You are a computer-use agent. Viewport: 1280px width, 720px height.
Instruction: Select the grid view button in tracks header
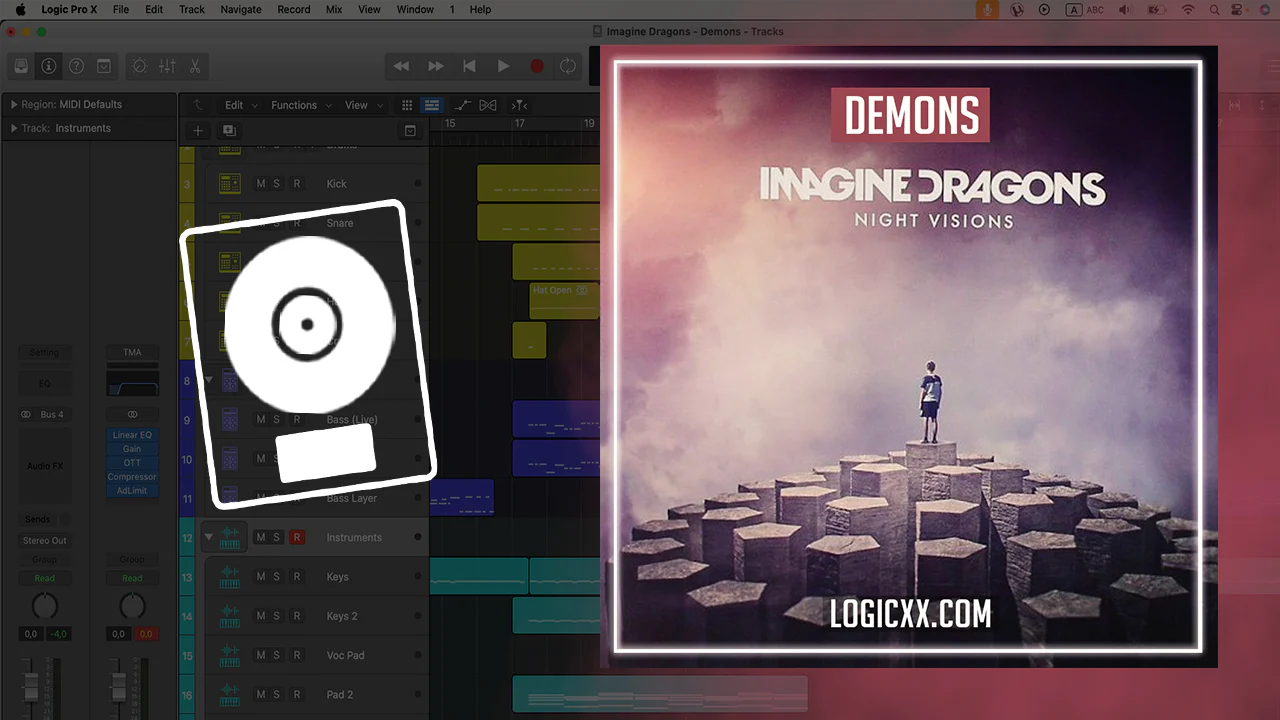tap(407, 105)
